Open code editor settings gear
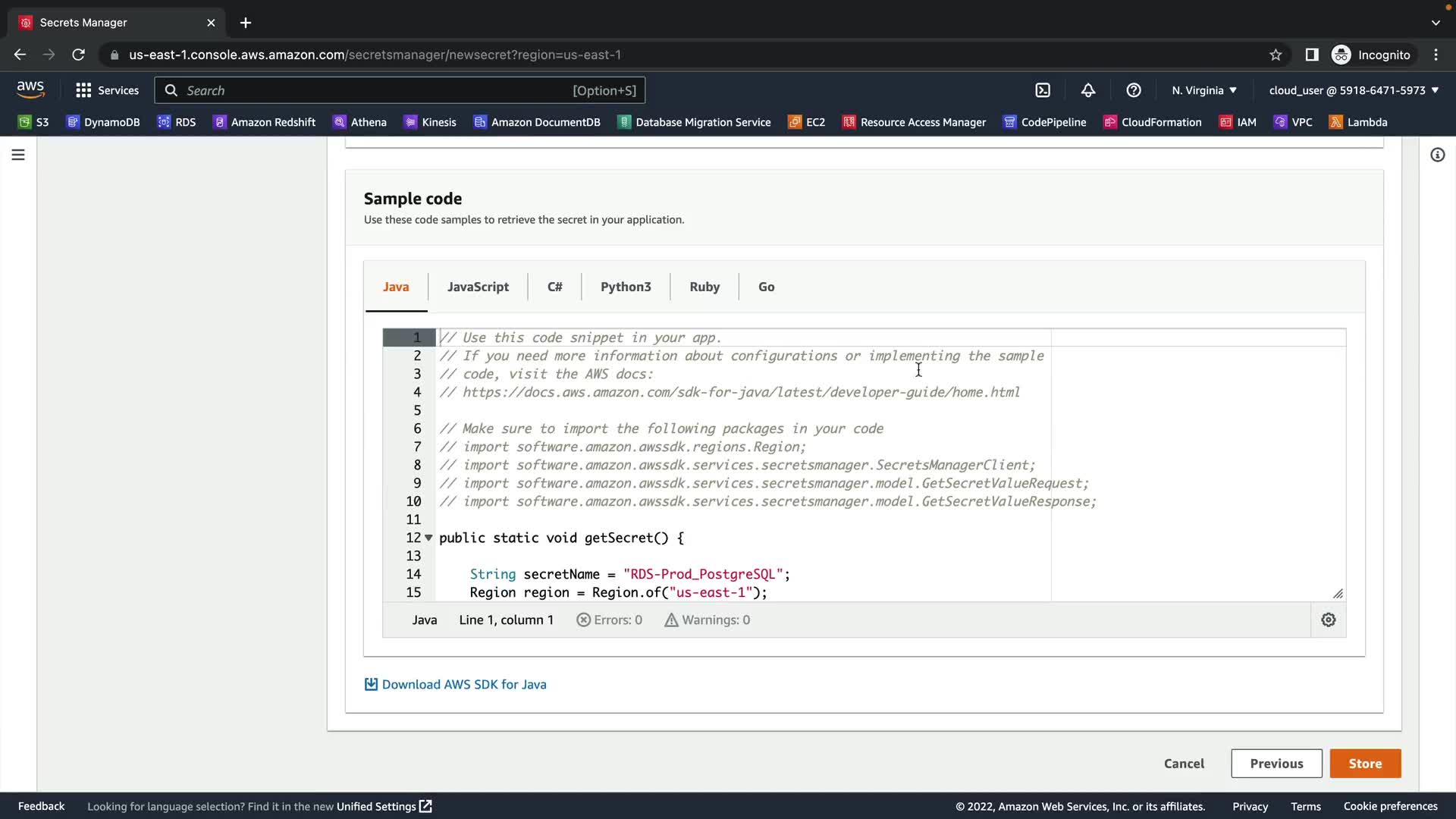Screen dimensions: 1456x819 [x=1328, y=620]
